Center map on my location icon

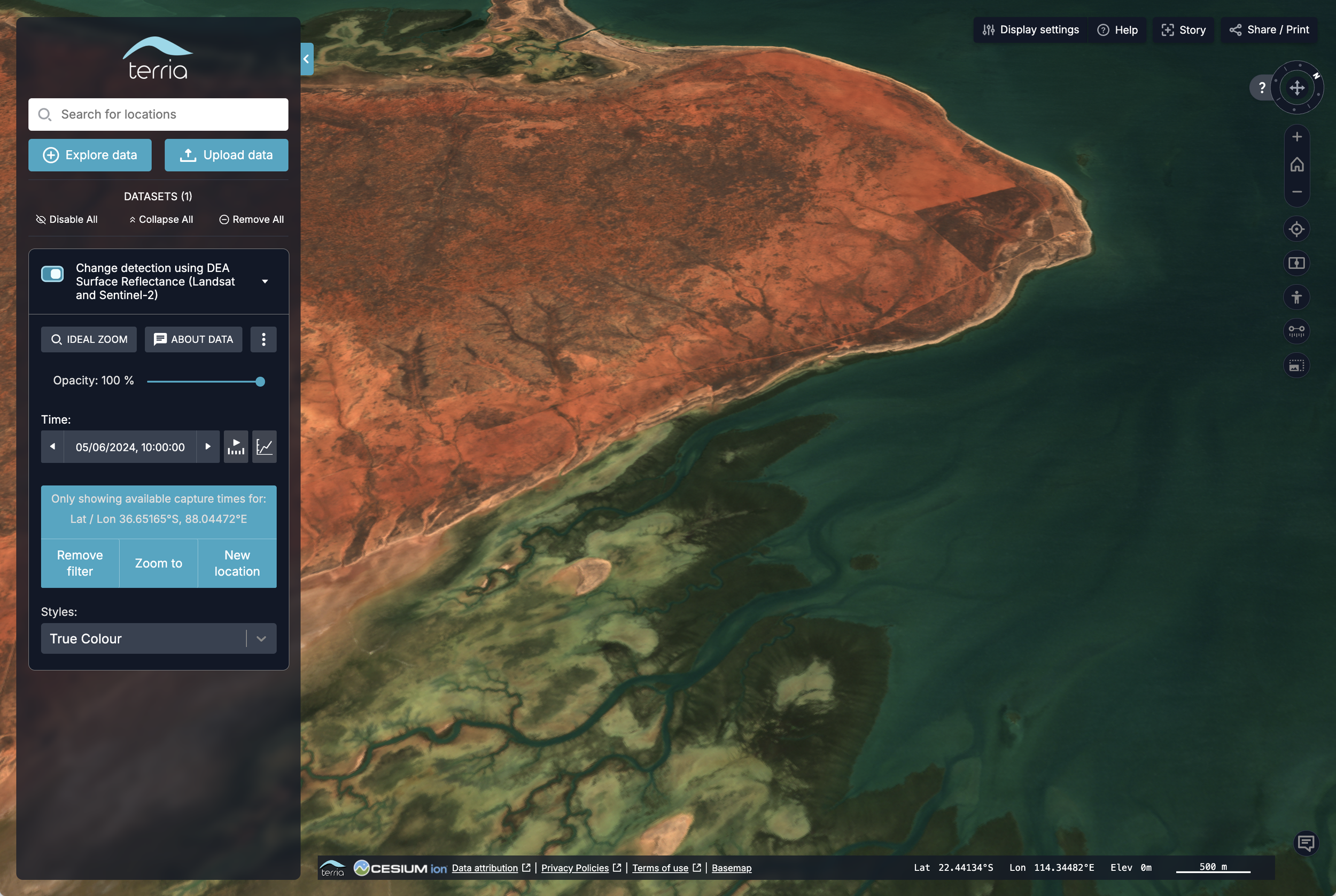[1296, 229]
